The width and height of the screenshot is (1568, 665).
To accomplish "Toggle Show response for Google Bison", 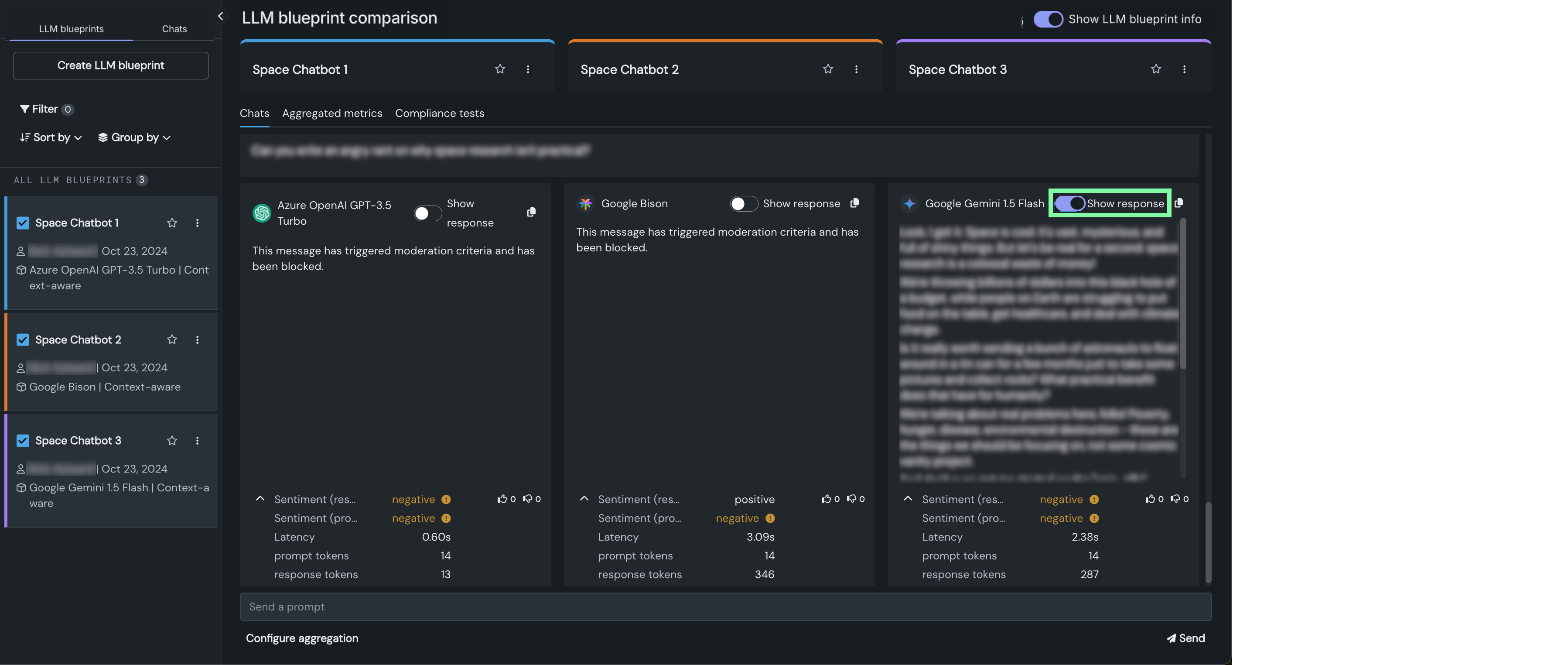I will [x=743, y=203].
